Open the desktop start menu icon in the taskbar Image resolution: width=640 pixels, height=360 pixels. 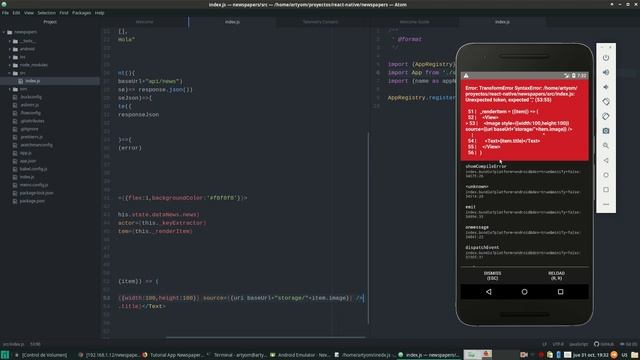coord(4,355)
